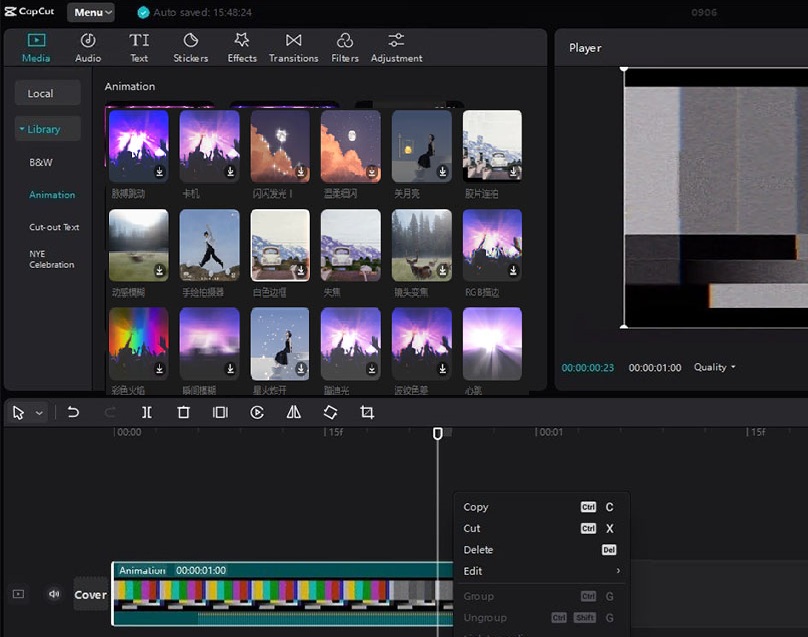The width and height of the screenshot is (808, 637).
Task: Click the timeline playhead marker handle
Action: [437, 433]
